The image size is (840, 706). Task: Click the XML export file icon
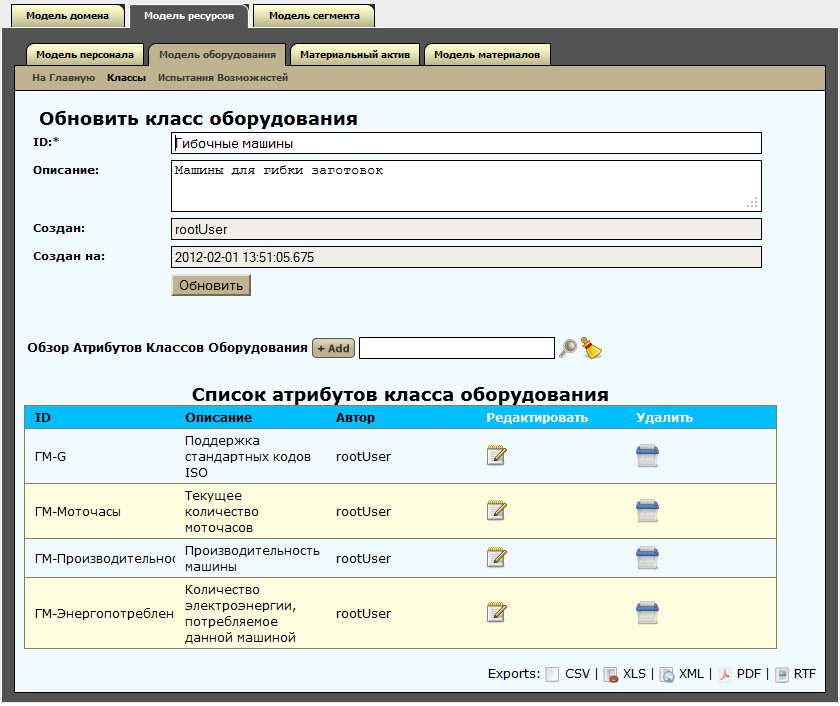[667, 674]
